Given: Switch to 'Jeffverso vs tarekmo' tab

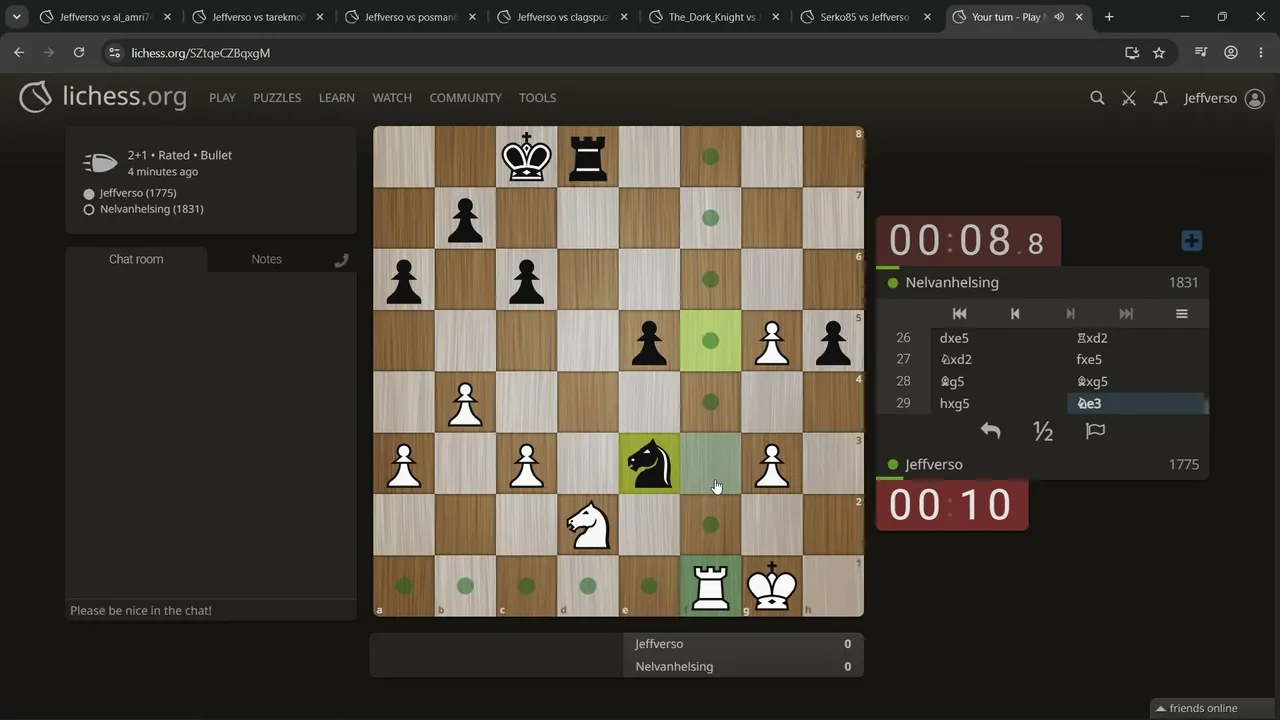Looking at the screenshot, I should coord(258,17).
